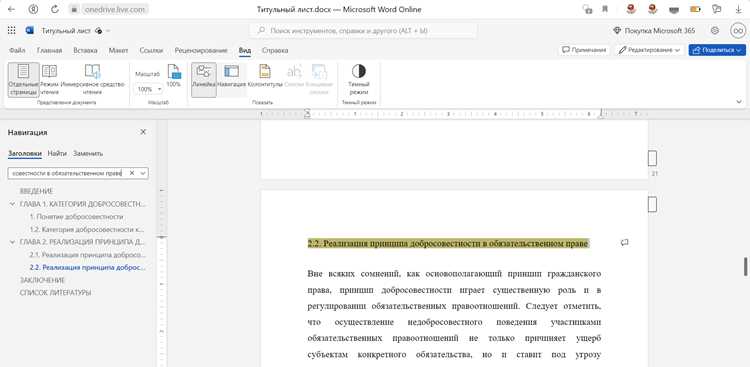Launch Иммерсивное средство чтения reader
The height and width of the screenshot is (367, 750).
coord(92,79)
